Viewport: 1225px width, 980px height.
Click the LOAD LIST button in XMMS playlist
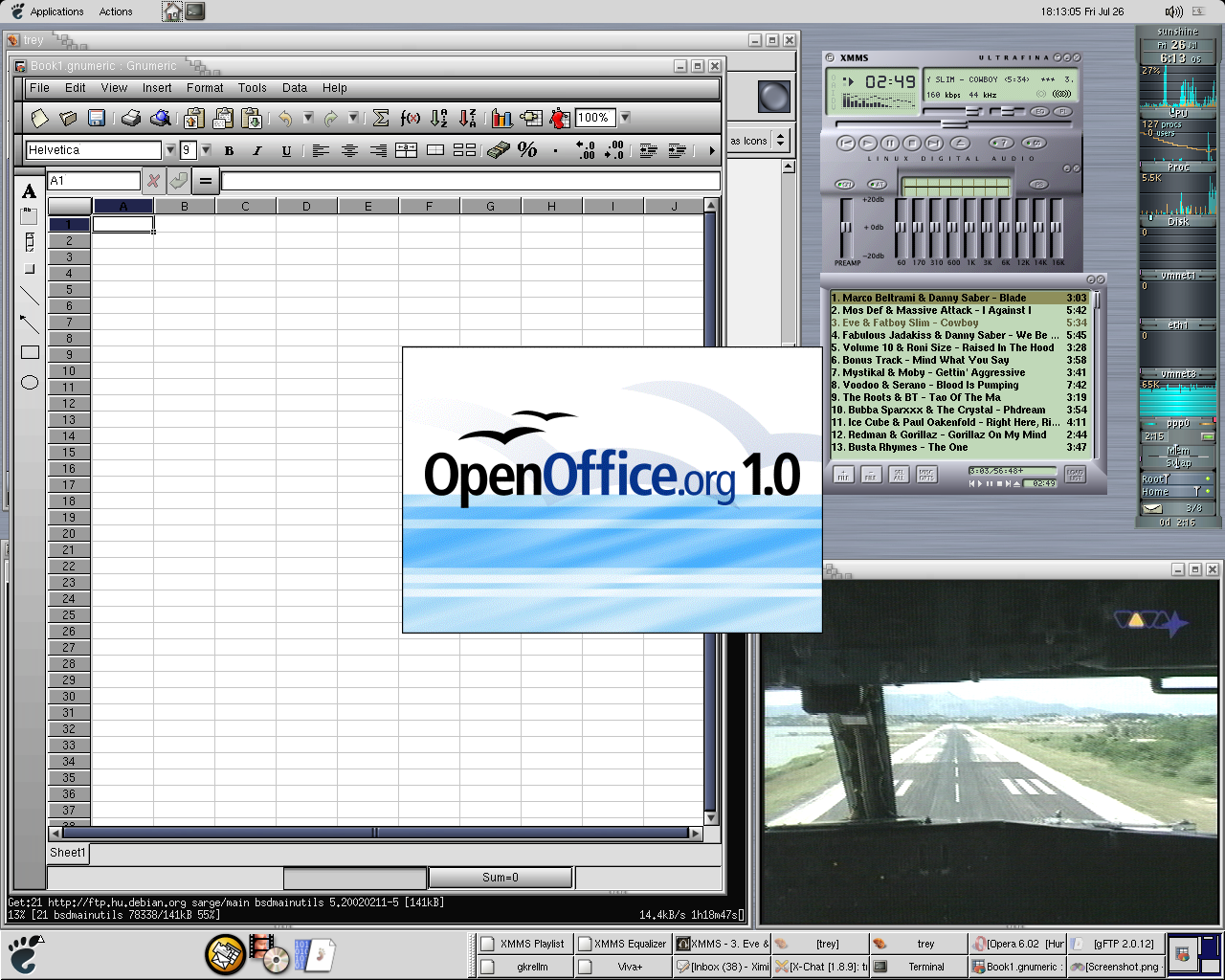[1075, 475]
